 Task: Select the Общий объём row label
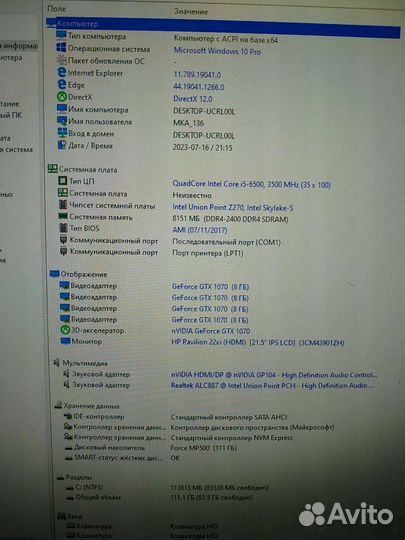(98, 497)
